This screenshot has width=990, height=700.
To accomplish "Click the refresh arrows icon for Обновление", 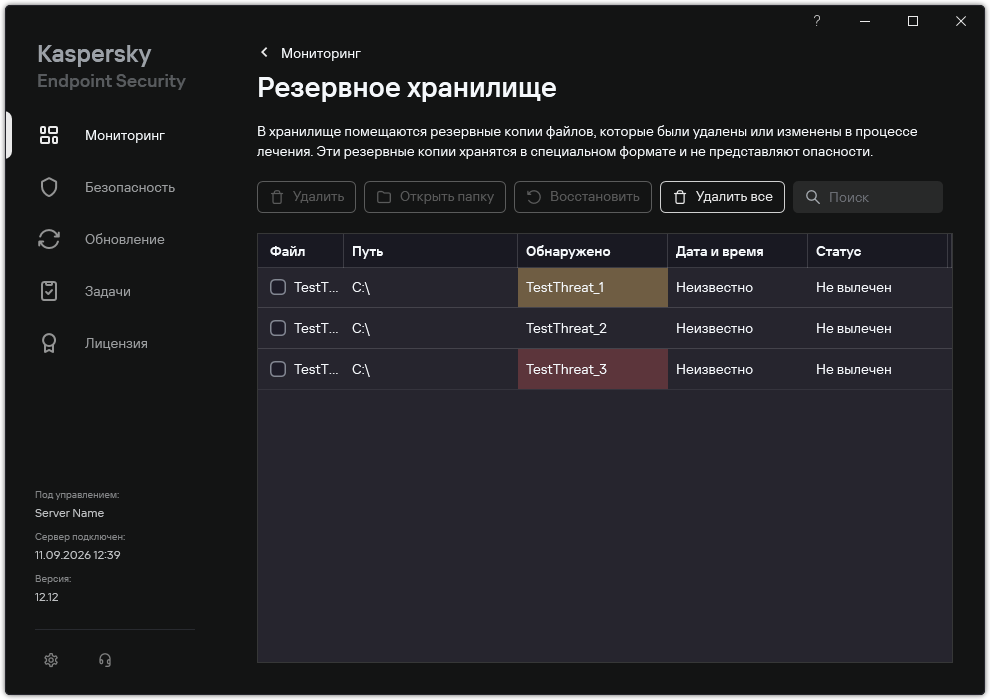I will (x=49, y=239).
